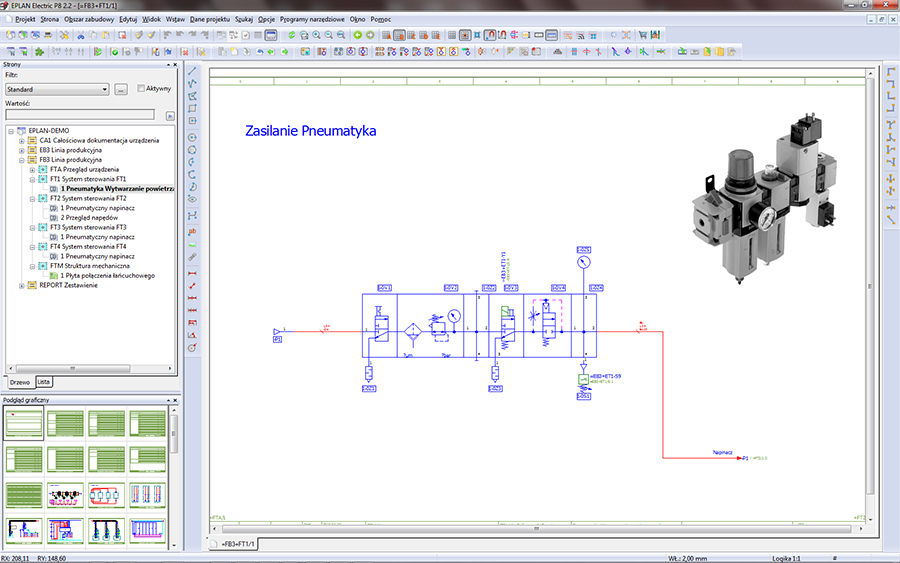The height and width of the screenshot is (563, 900).
Task: Close the Podgląd graficzny panel
Action: (175, 400)
